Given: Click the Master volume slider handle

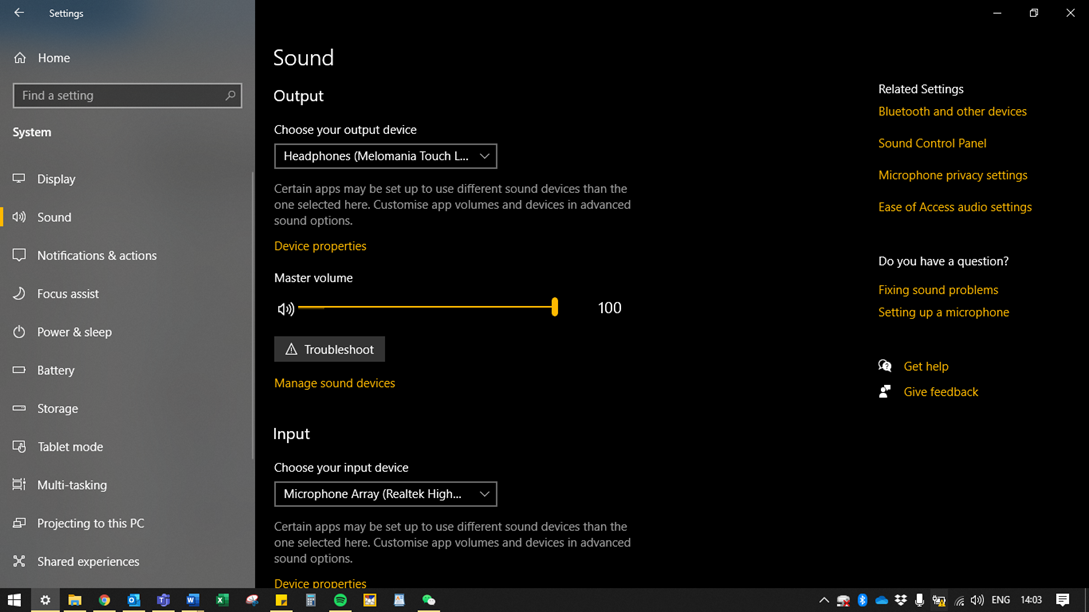Looking at the screenshot, I should coord(555,308).
